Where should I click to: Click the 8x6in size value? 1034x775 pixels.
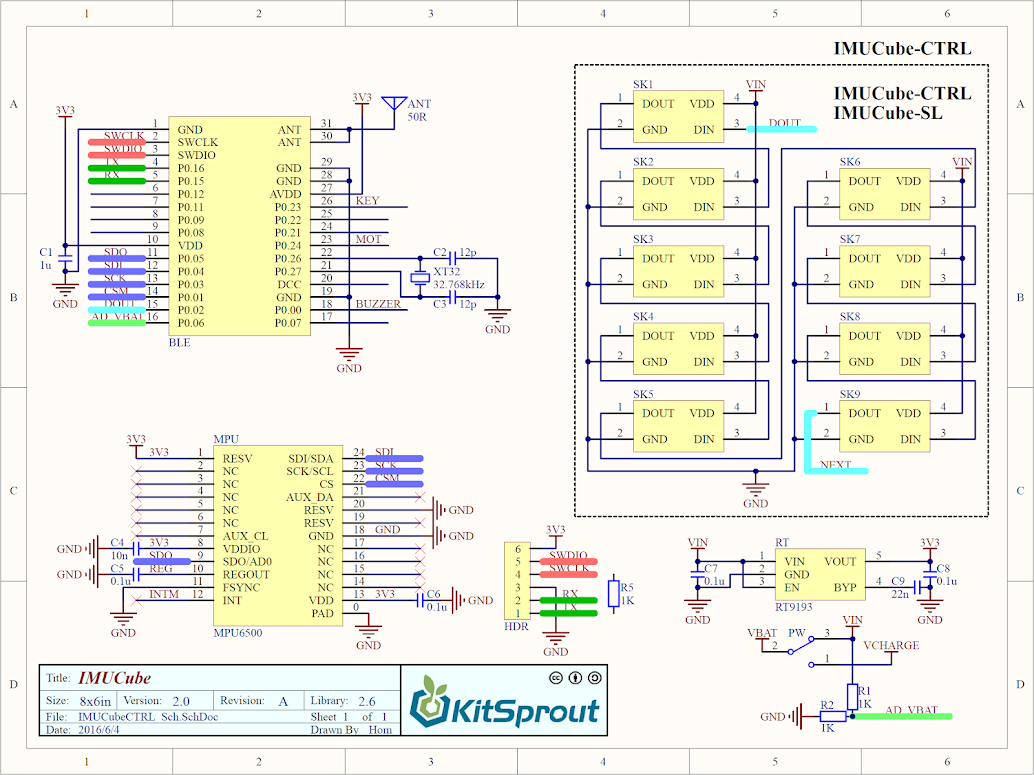pyautogui.click(x=95, y=701)
